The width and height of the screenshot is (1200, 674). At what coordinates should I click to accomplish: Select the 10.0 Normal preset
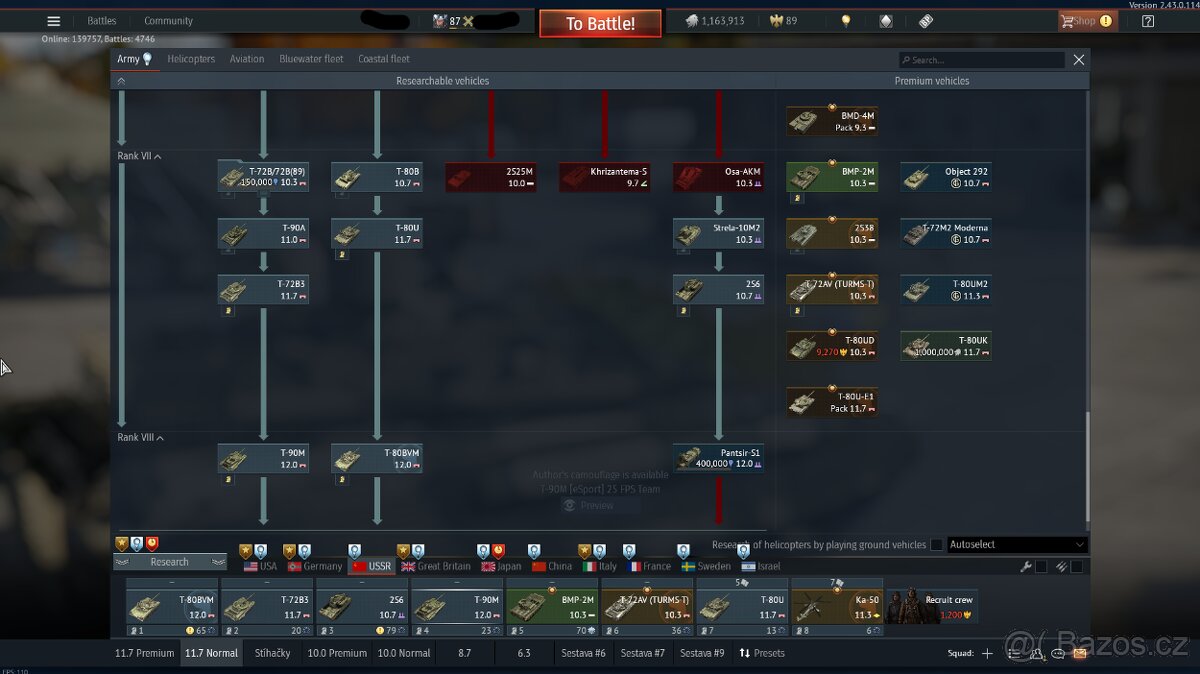coord(404,653)
